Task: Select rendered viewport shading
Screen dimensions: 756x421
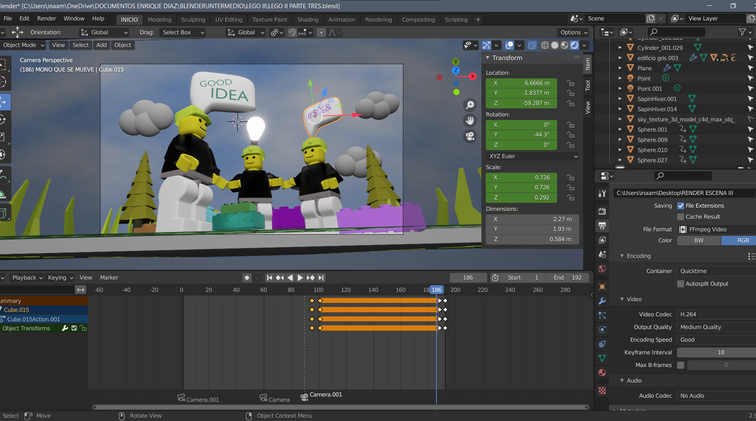Action: [574, 45]
